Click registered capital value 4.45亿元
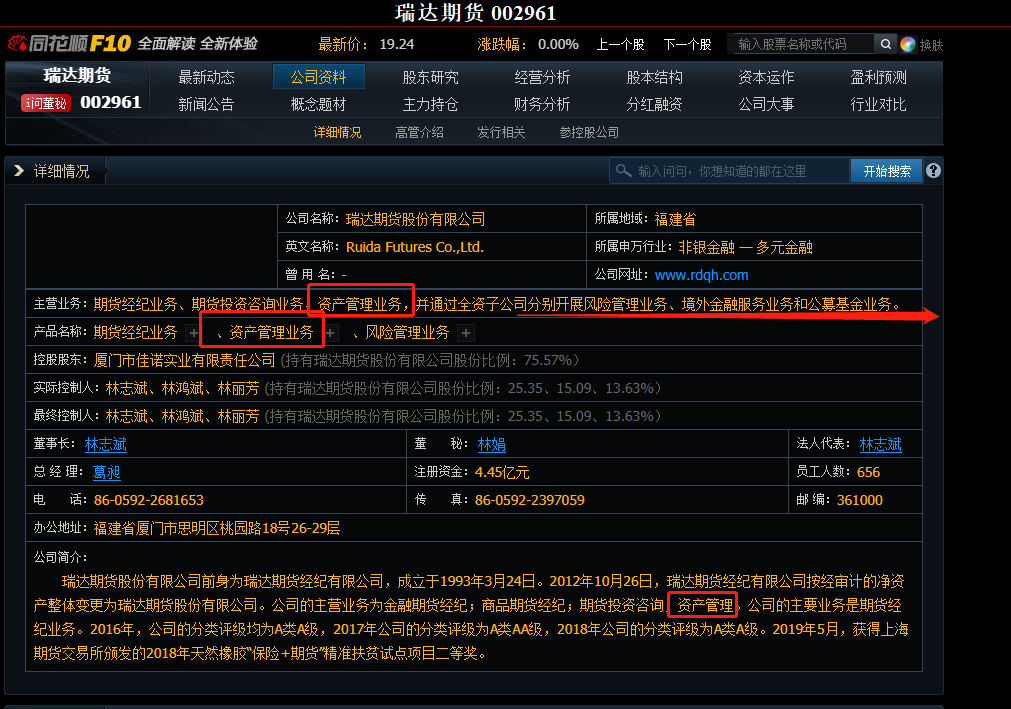Viewport: 1011px width, 709px height. tap(502, 472)
